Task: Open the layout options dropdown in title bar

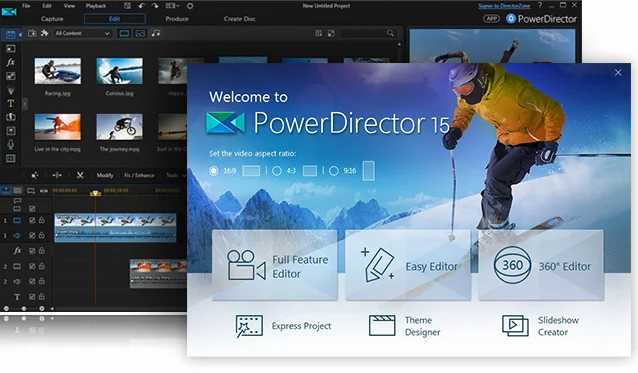Action: coord(173,6)
